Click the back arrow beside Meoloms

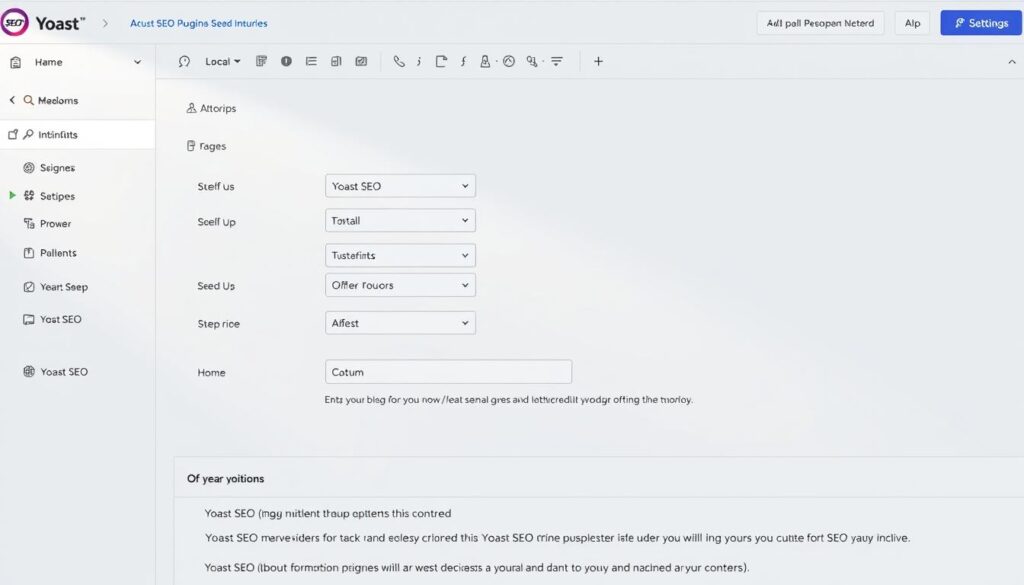[x=12, y=100]
